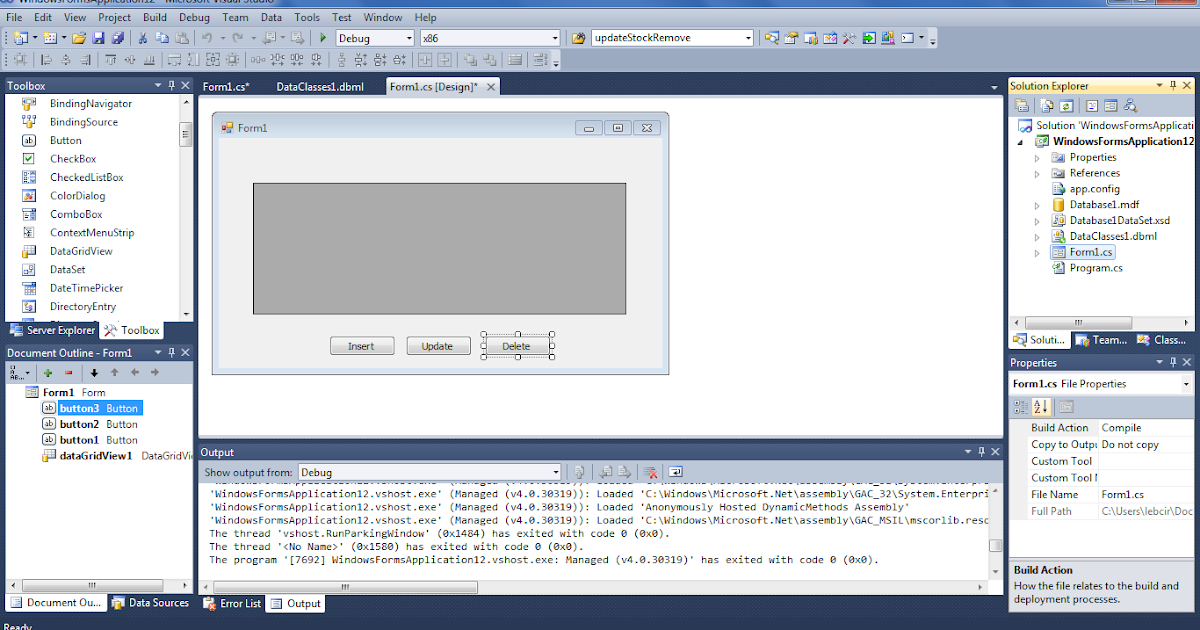Viewport: 1200px width, 630px height.
Task: Open the Build menu
Action: click(x=153, y=17)
